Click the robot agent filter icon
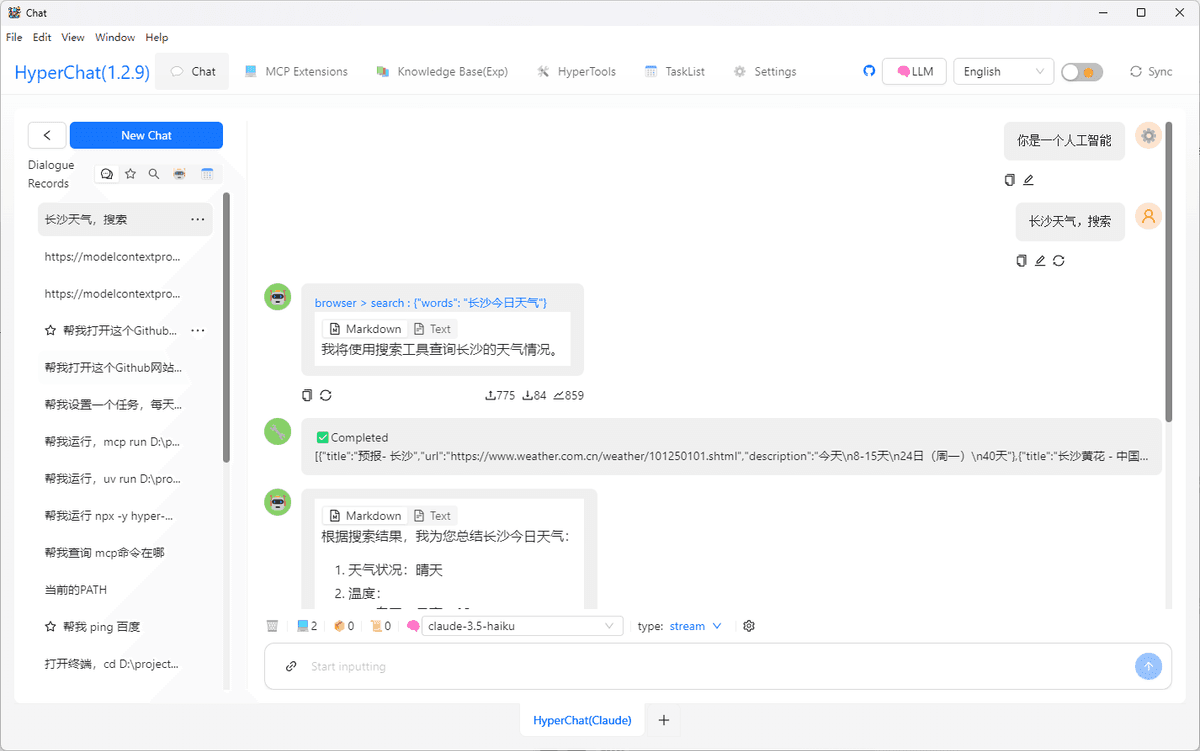1200x751 pixels. click(x=179, y=174)
